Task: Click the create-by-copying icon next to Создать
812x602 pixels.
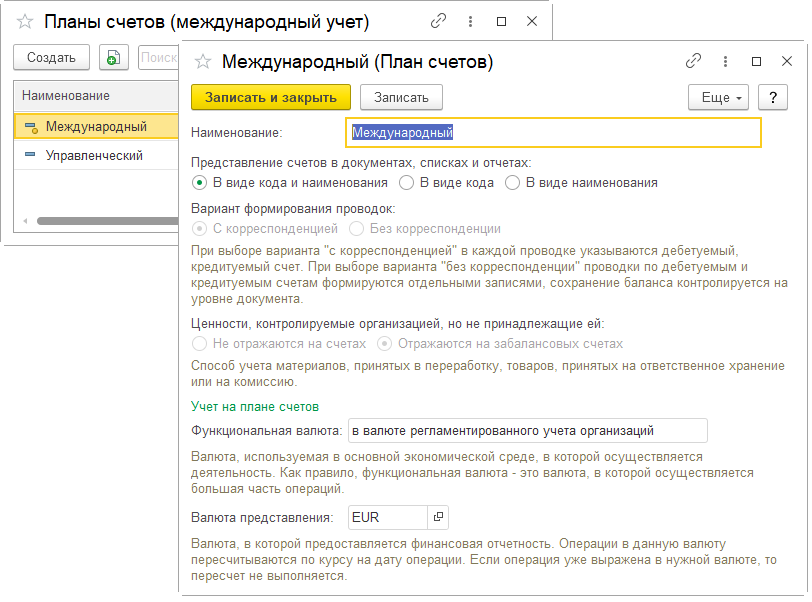Action: [x=114, y=58]
